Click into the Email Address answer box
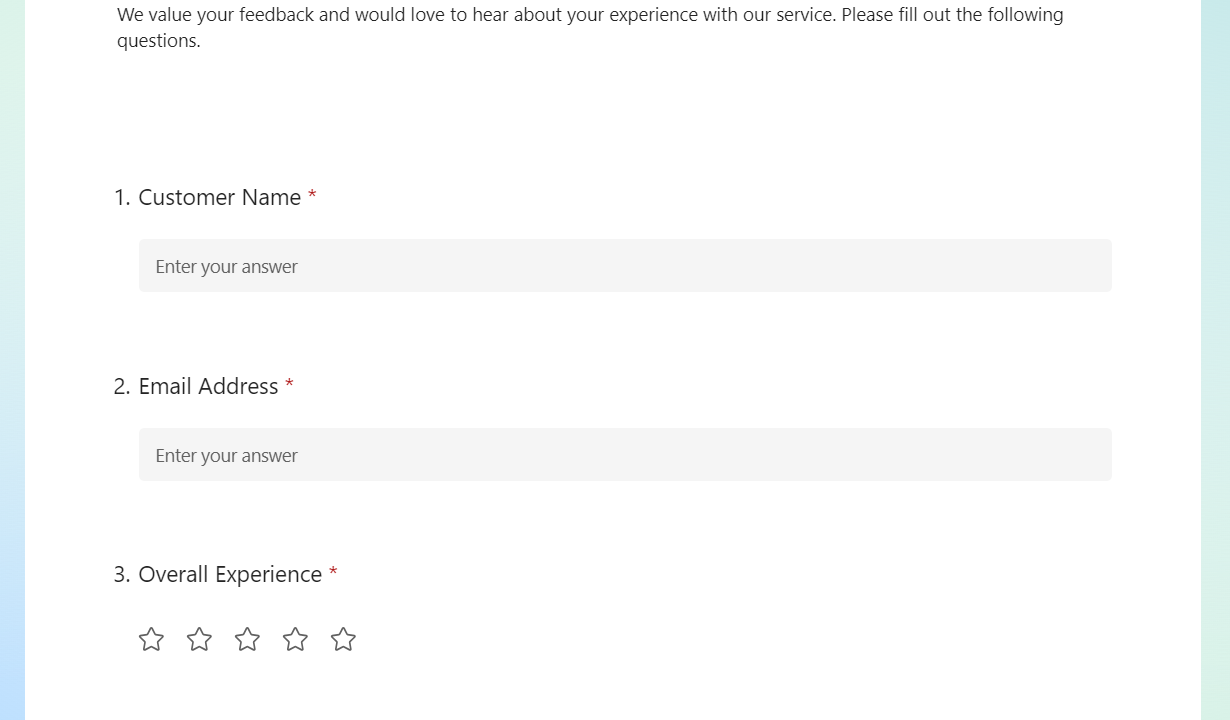Screen dimensions: 1230x720 (625, 455)
